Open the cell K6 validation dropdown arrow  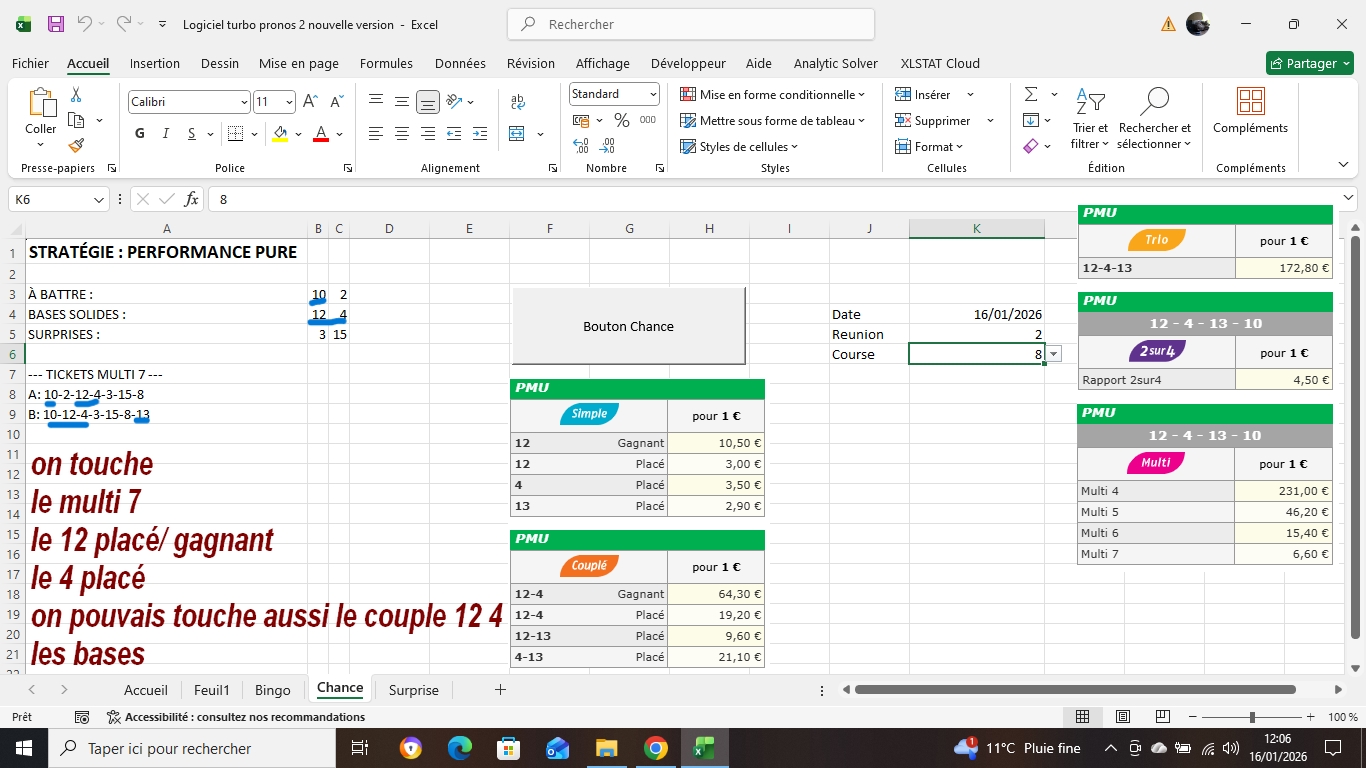1054,354
